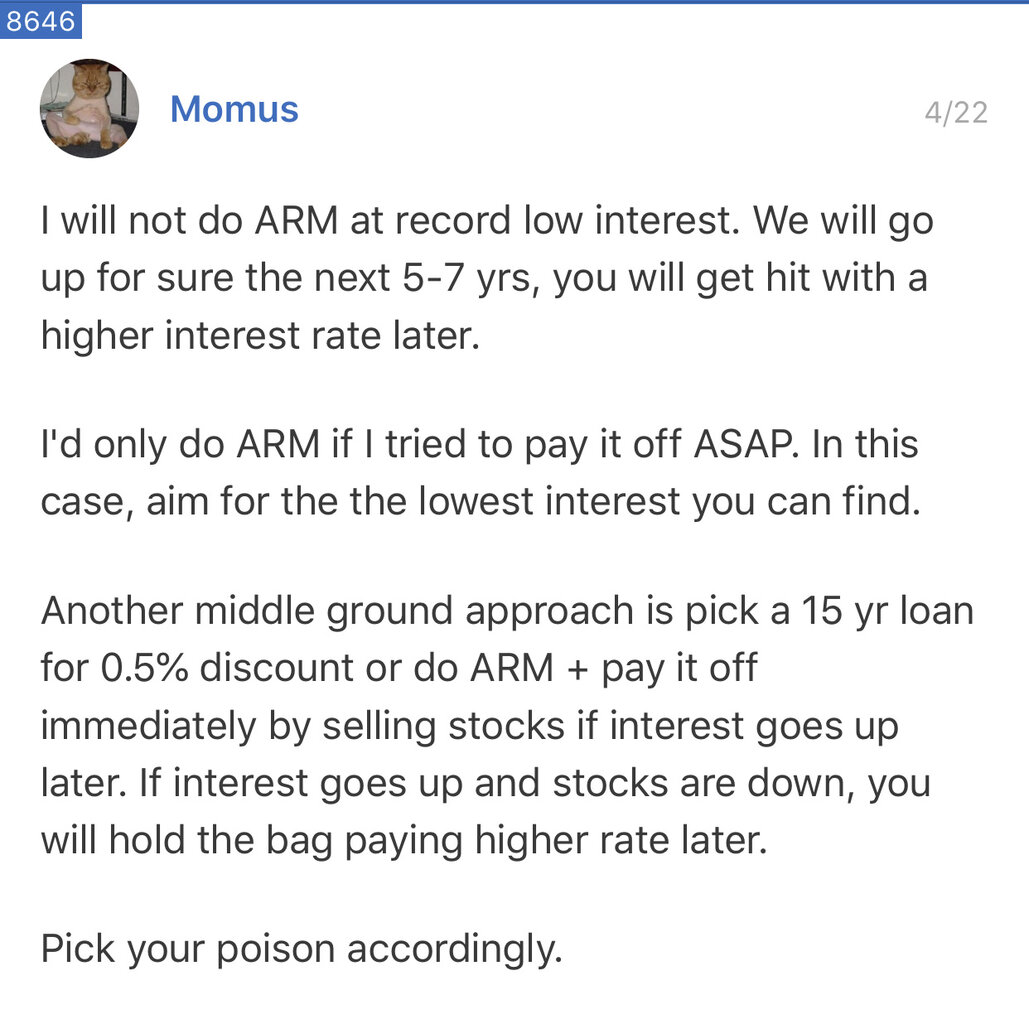Viewport: 1029px width, 1024px height.
Task: Open Momus's cat avatar picture
Action: [x=89, y=108]
